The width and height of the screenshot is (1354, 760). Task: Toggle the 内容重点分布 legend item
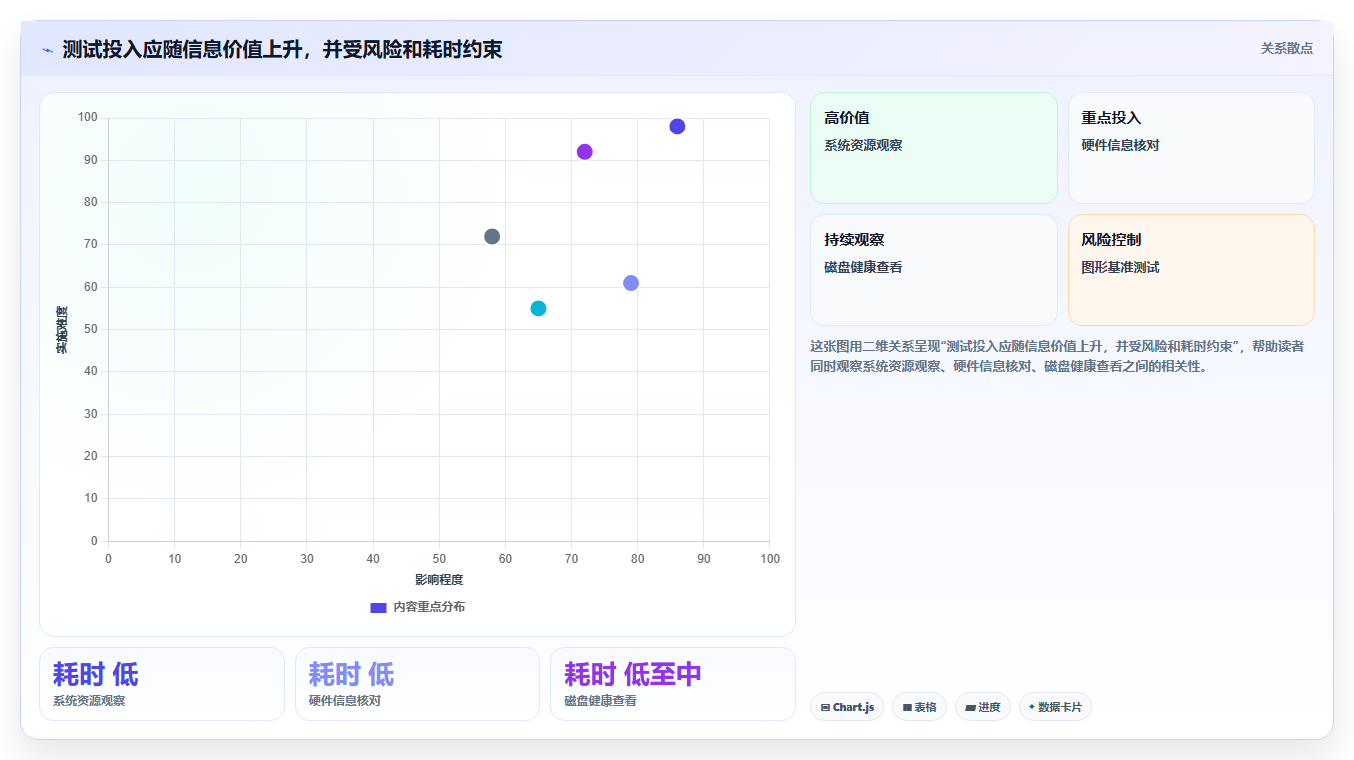coord(418,607)
